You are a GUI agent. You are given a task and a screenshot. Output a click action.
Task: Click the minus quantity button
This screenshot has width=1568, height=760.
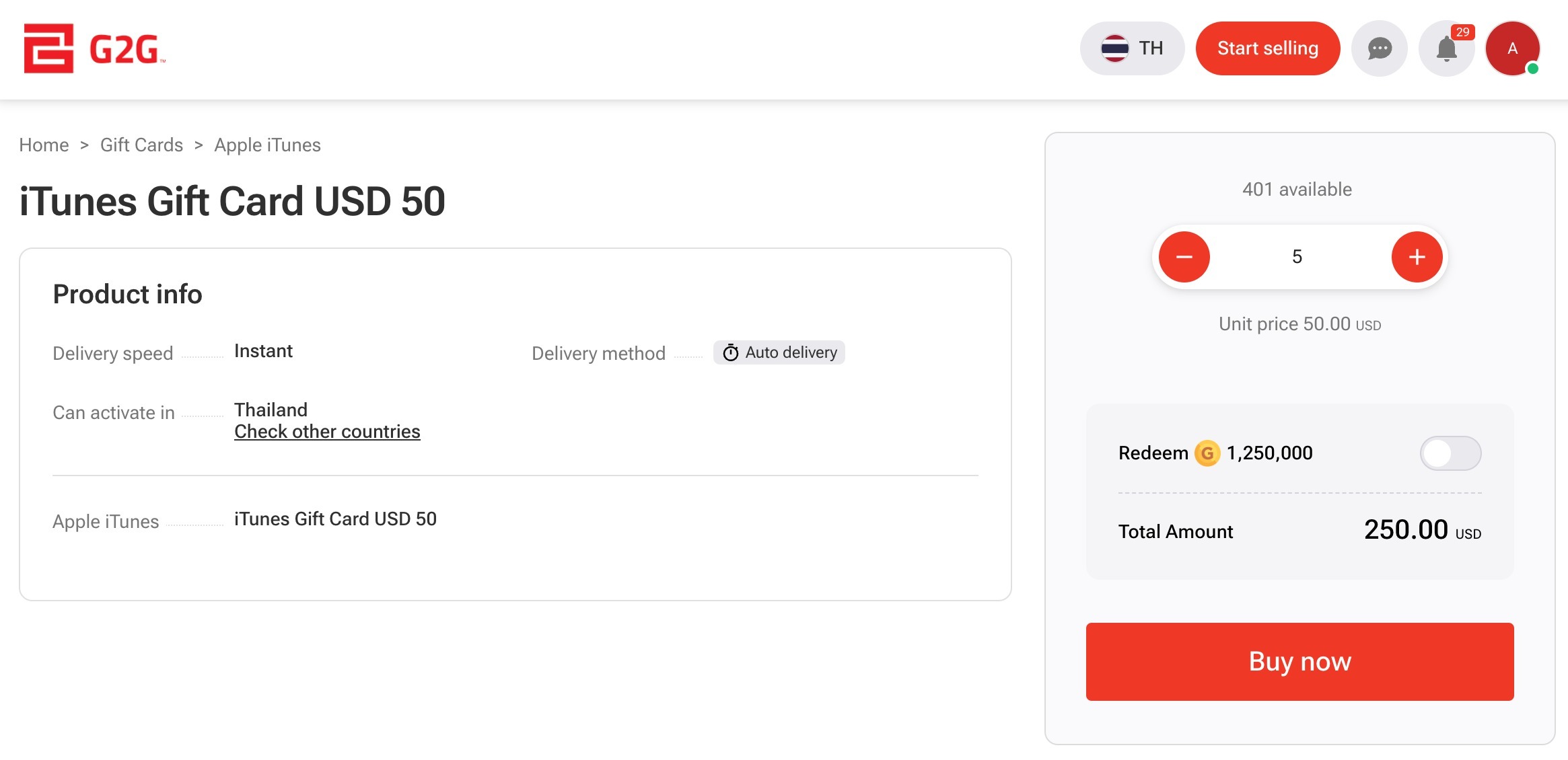click(x=1184, y=257)
